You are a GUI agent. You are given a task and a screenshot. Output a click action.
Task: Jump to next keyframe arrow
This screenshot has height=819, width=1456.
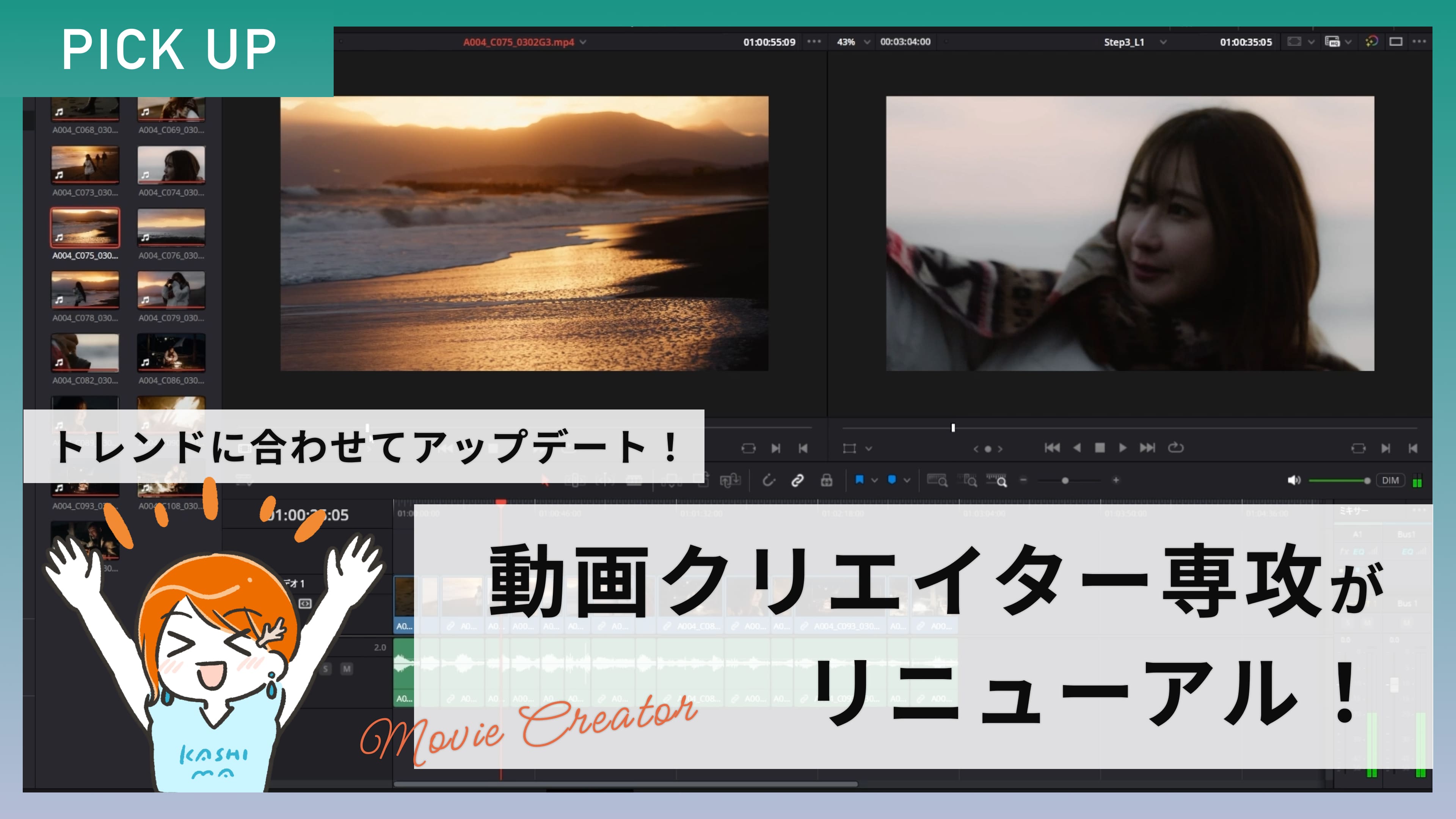pos(1000,449)
